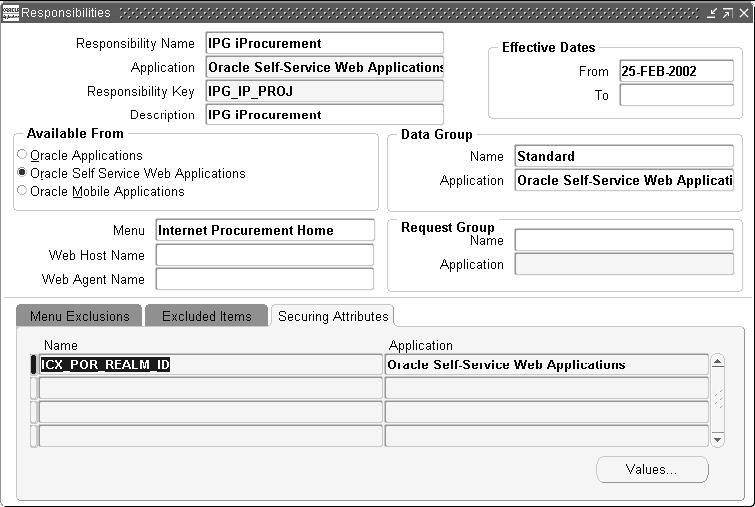Click the scrollbar thumb in attributes table

717,399
